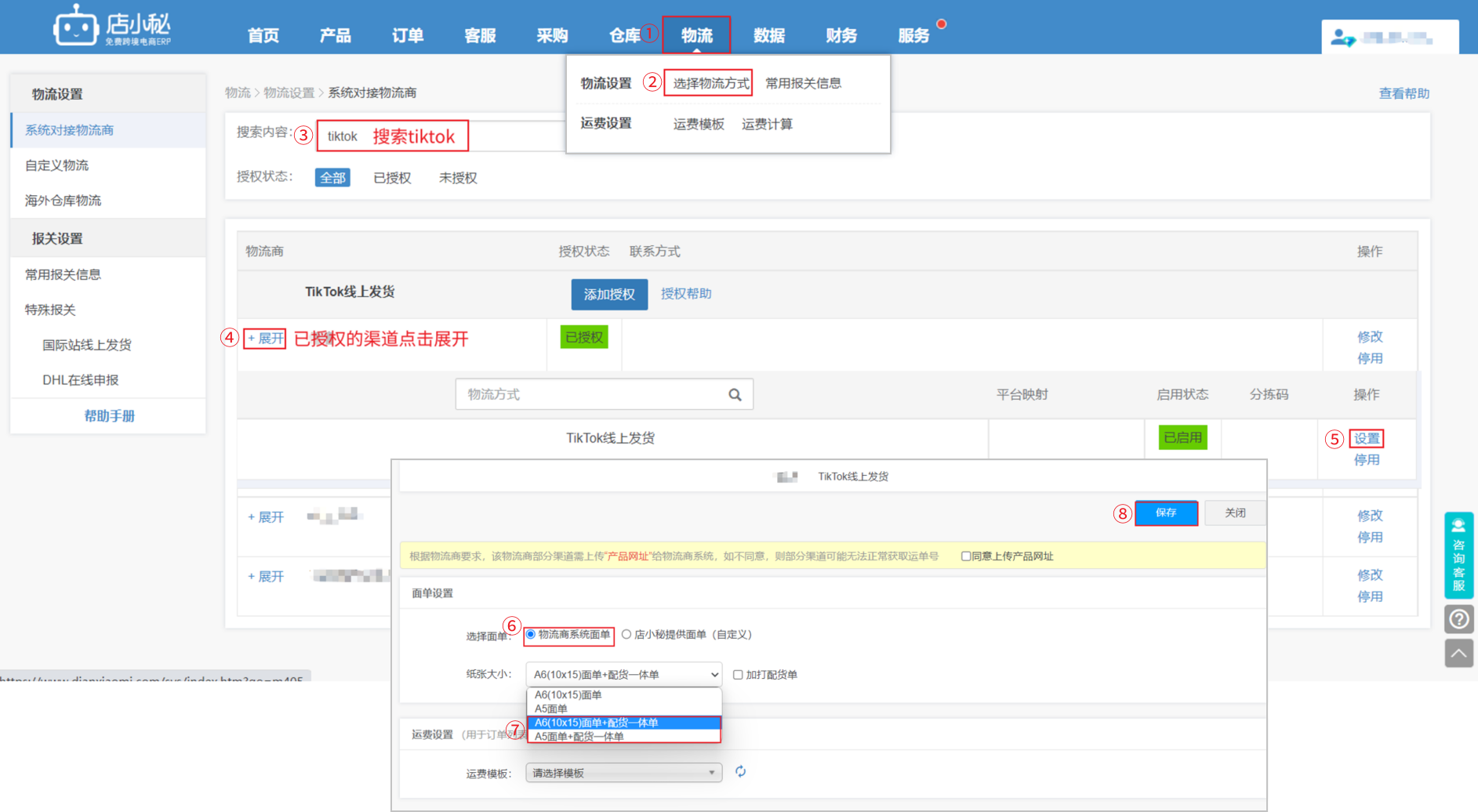Open the 物流 top menu

point(696,36)
